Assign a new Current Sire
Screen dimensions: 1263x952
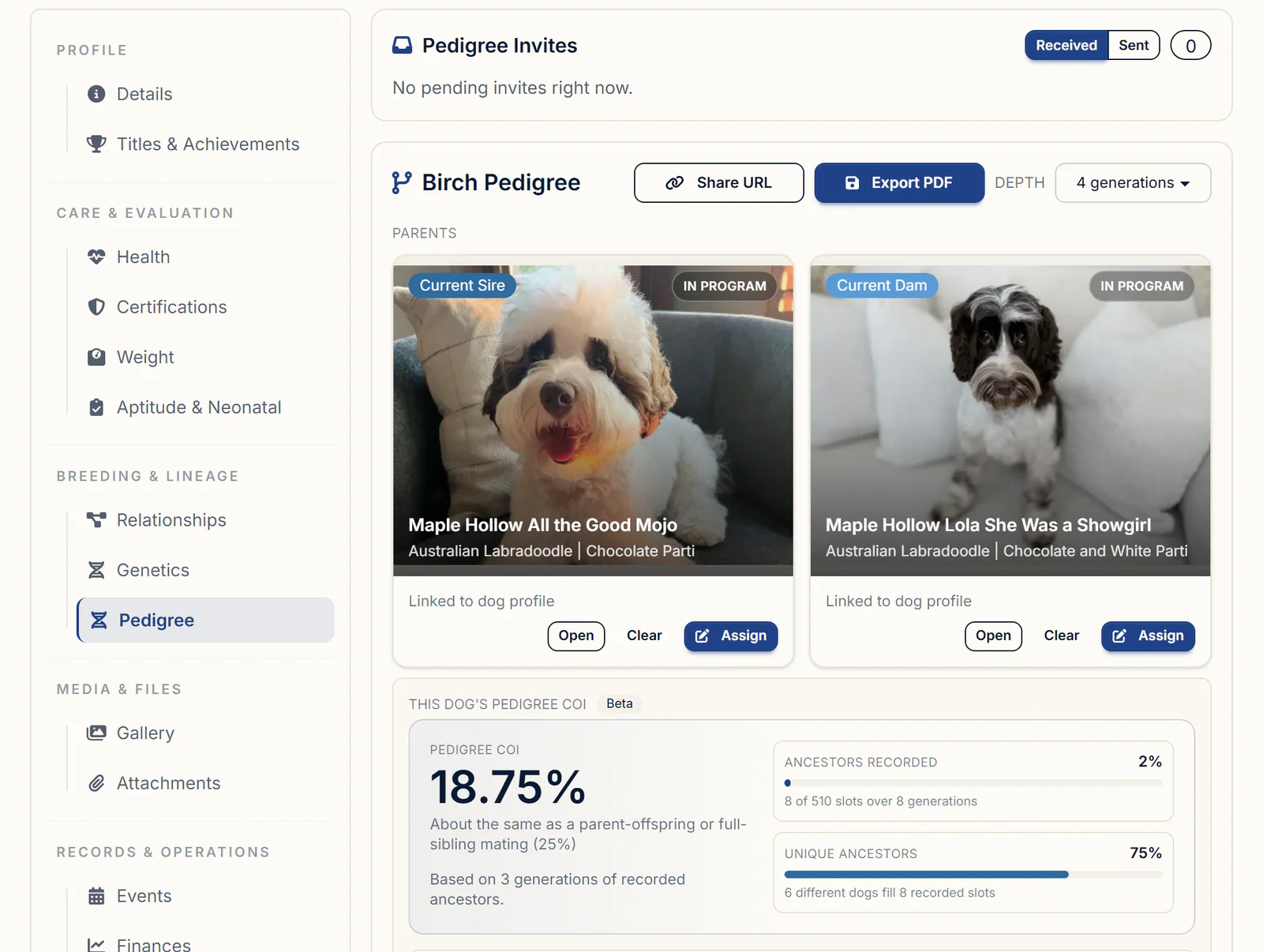tap(731, 635)
